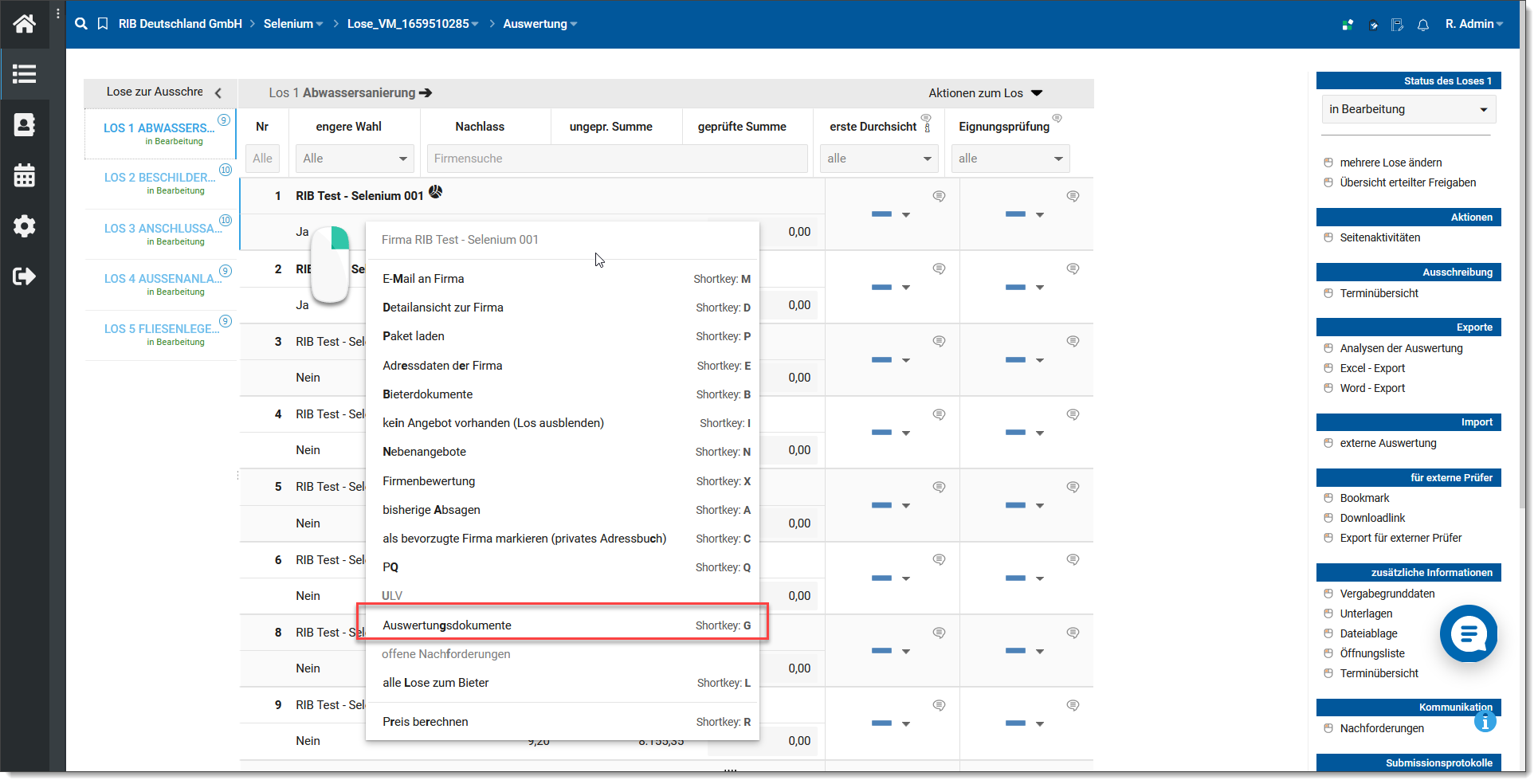Image resolution: width=1538 pixels, height=784 pixels.
Task: Click the Firmensuche search field
Action: [x=617, y=159]
